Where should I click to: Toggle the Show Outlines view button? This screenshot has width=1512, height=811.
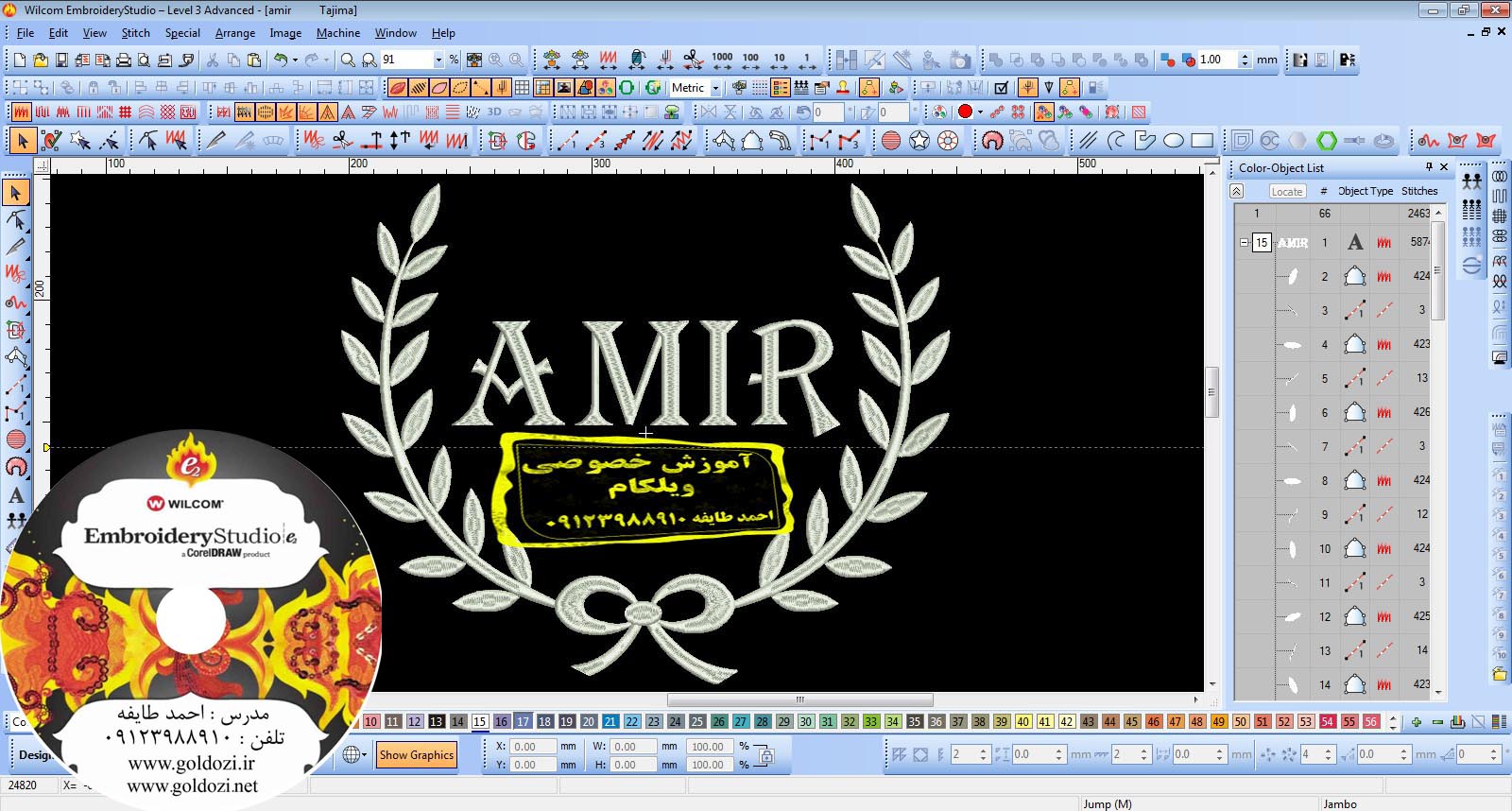[439, 87]
